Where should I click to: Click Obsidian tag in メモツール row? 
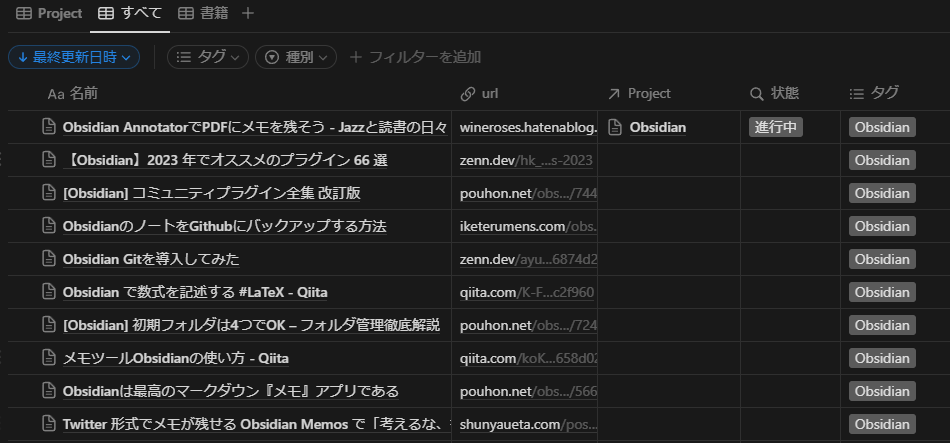point(882,358)
